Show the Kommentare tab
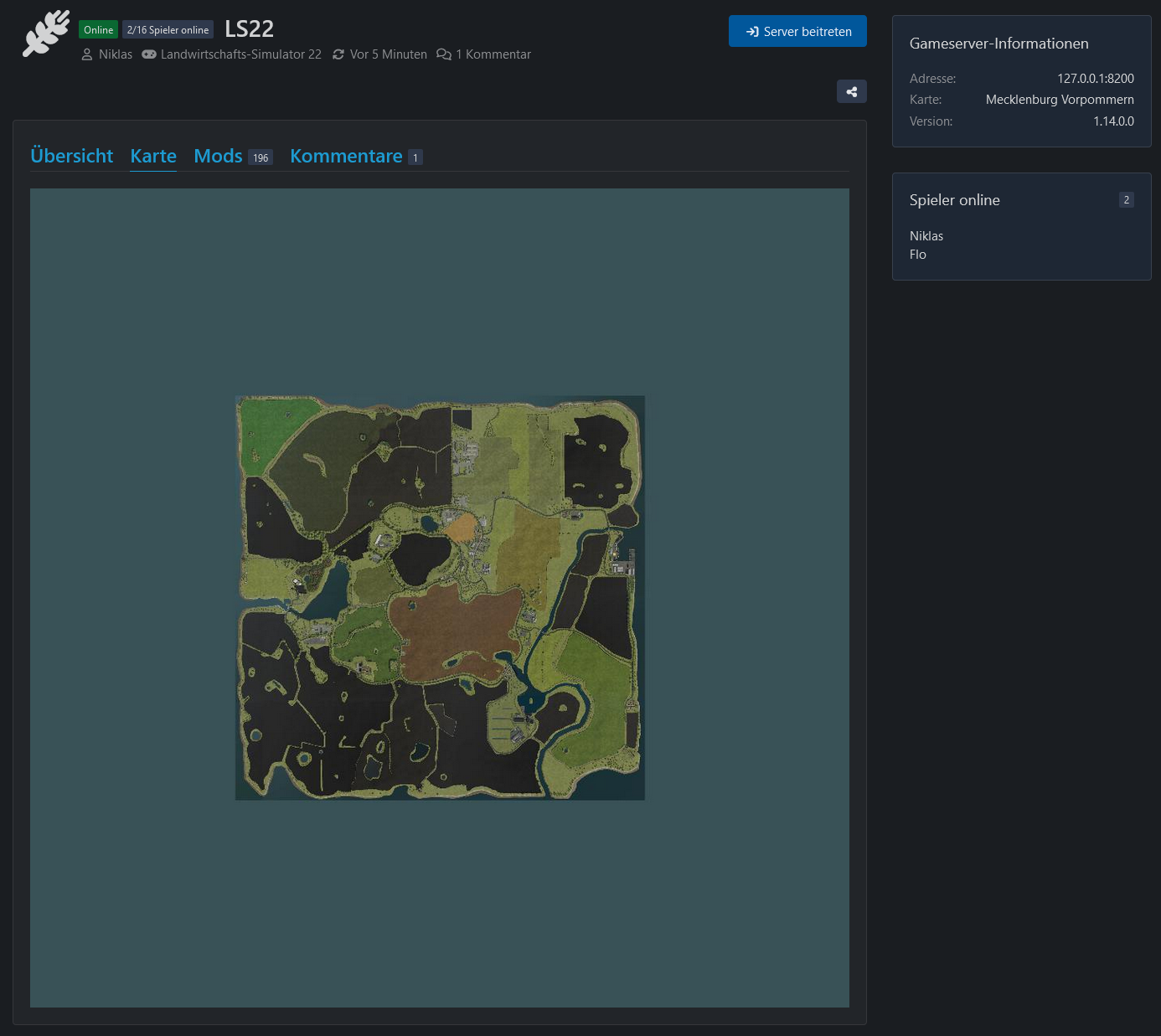The width and height of the screenshot is (1161, 1036). tap(346, 156)
